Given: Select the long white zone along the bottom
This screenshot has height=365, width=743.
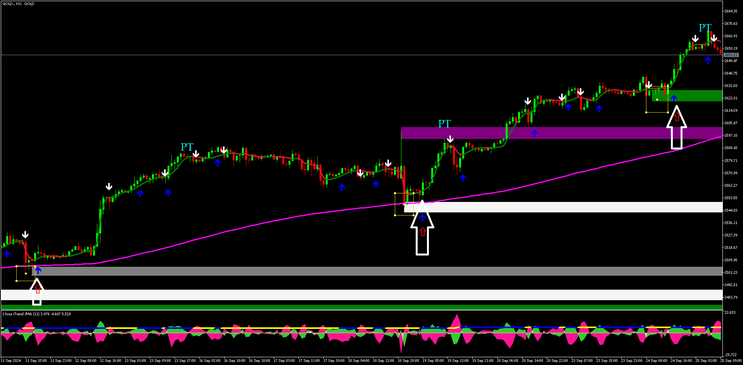Looking at the screenshot, I should click(362, 295).
